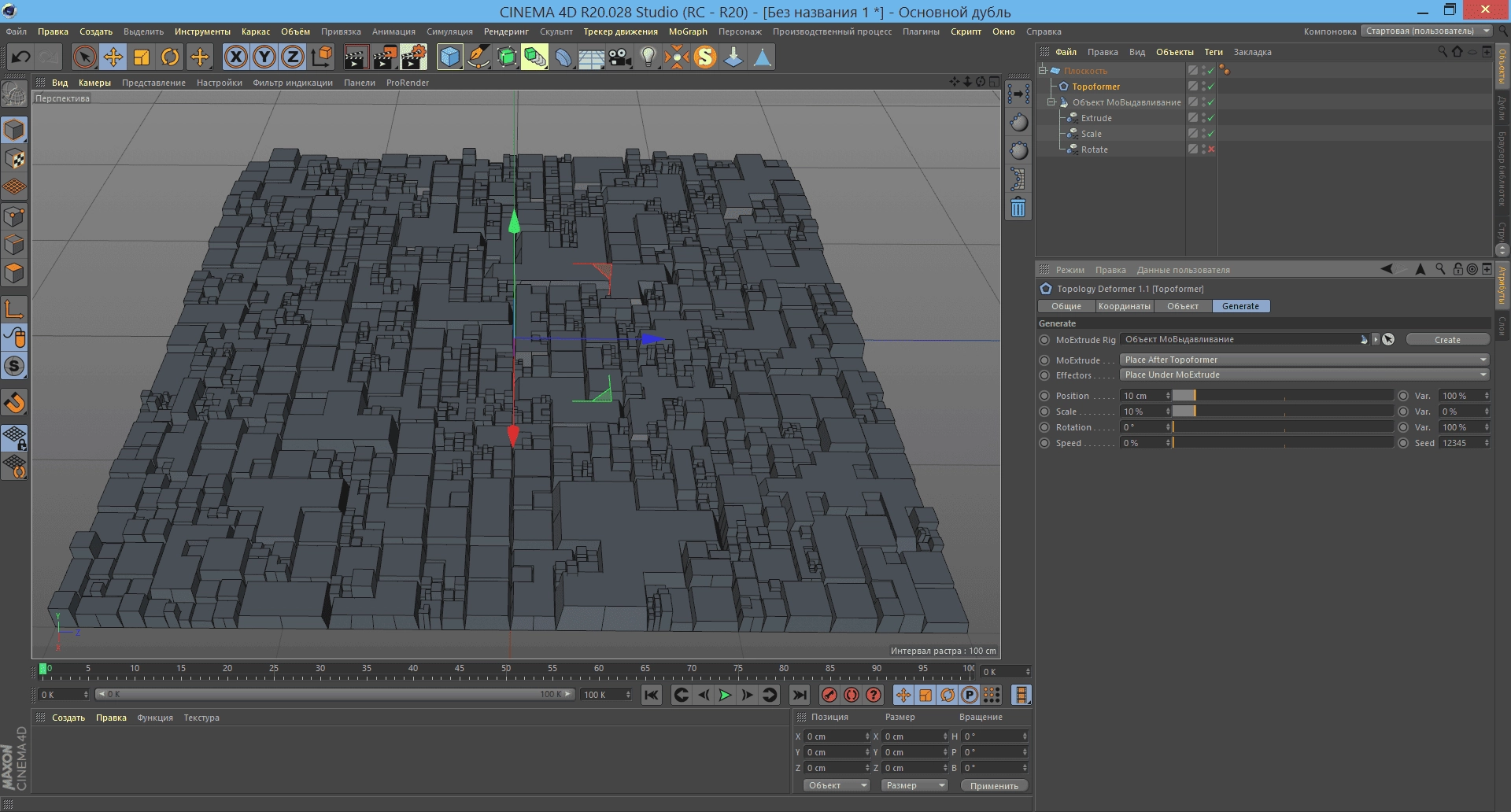The width and height of the screenshot is (1511, 812).
Task: Enable Snap magnet tool
Action: (14, 403)
